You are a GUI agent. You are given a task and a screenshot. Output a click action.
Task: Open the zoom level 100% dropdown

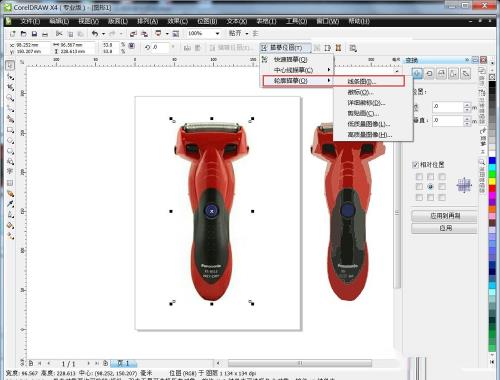(217, 34)
